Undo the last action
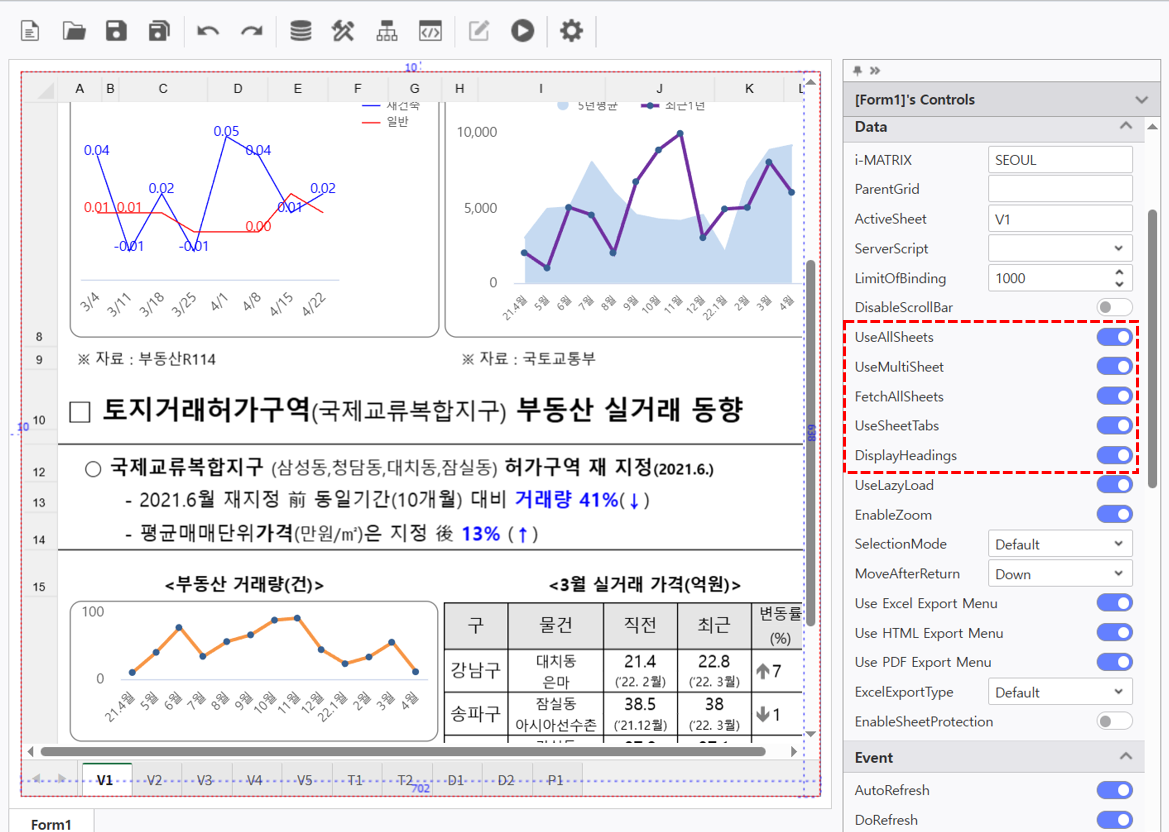 tap(208, 31)
